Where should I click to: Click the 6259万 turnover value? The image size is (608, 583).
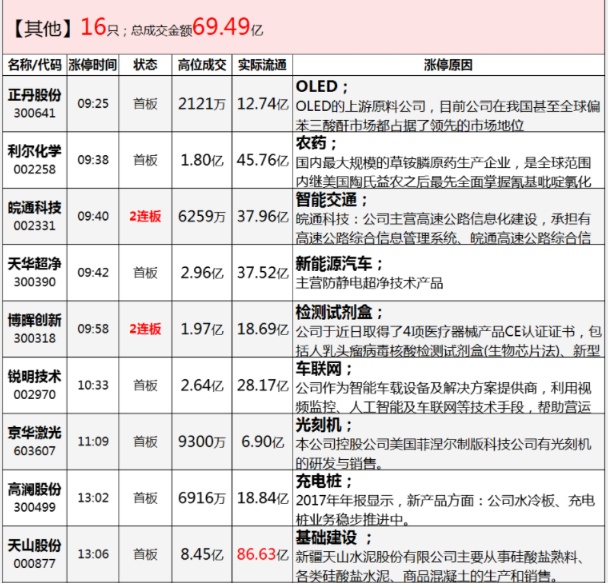(202, 216)
